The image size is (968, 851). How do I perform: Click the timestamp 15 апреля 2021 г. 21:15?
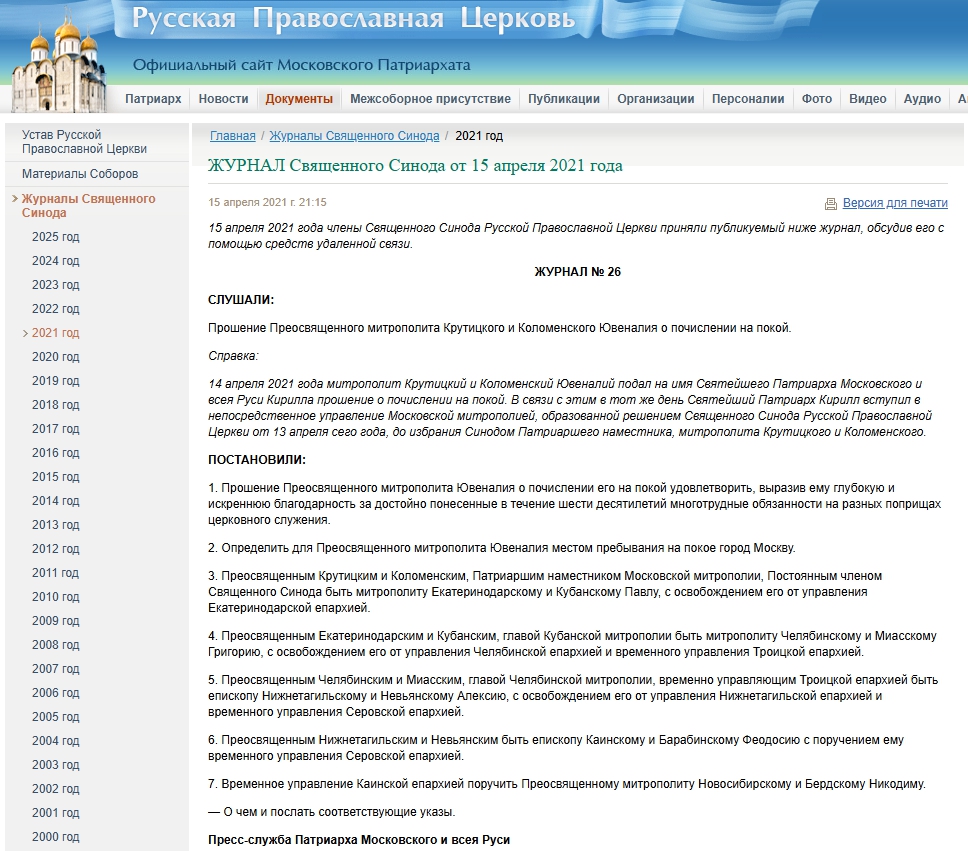pyautogui.click(x=267, y=203)
